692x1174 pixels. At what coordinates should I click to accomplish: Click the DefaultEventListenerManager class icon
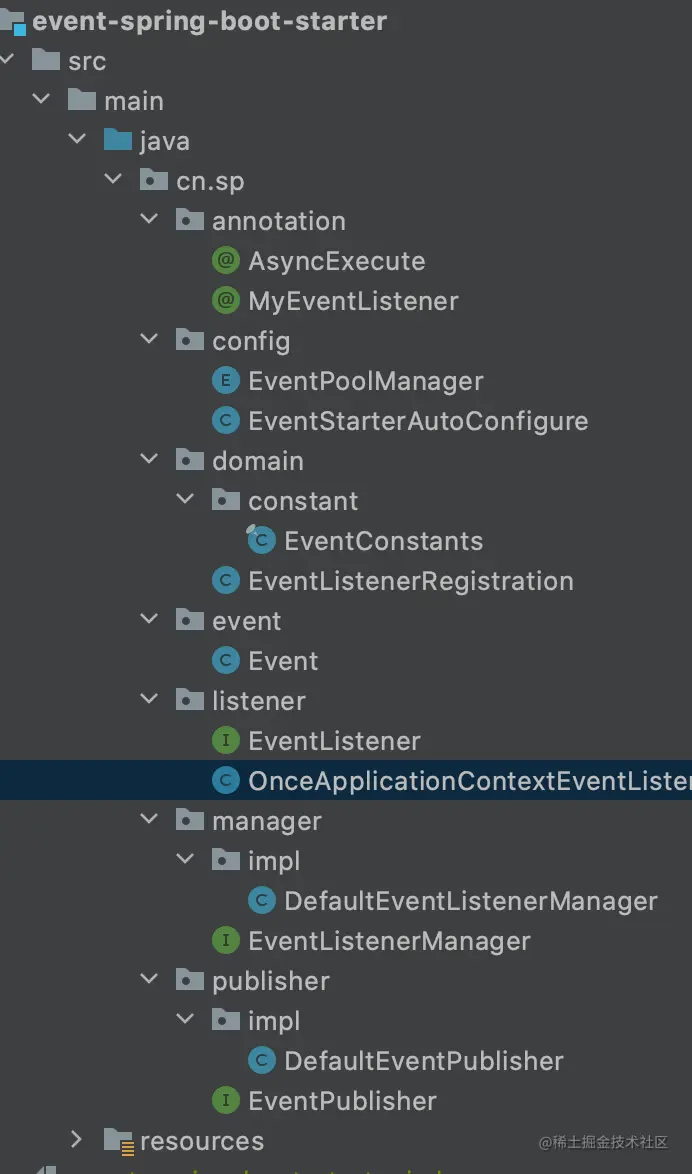261,901
